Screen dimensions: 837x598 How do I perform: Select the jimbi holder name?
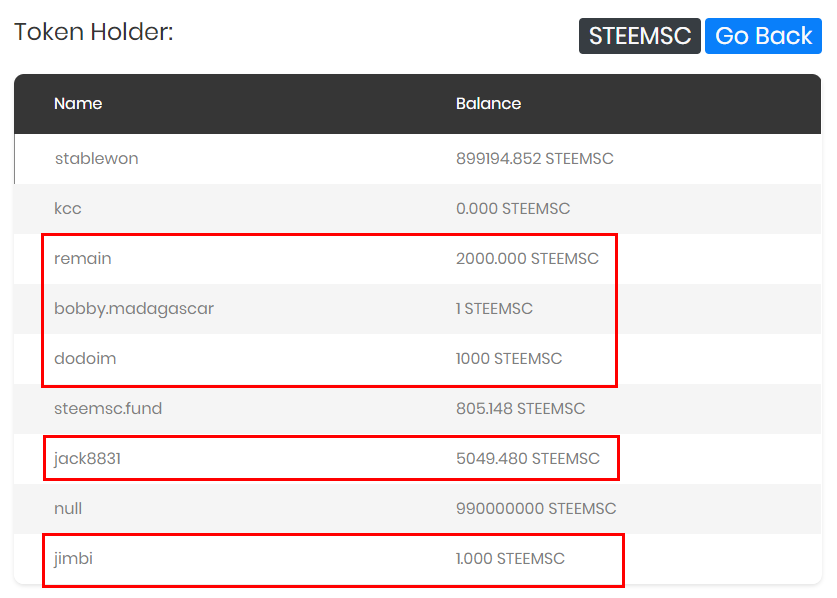point(73,558)
